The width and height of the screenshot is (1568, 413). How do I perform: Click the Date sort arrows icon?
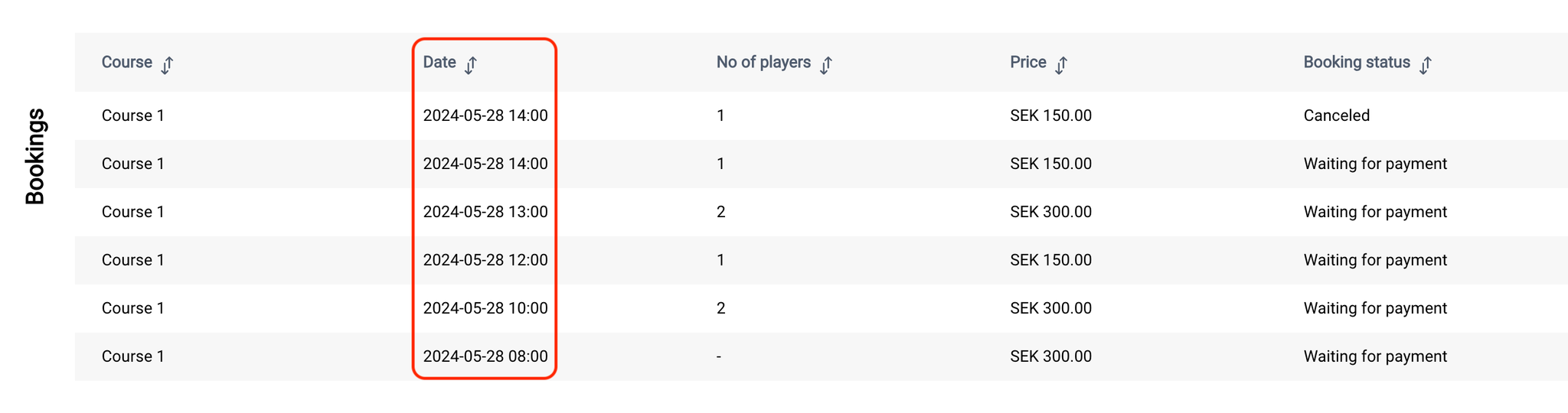[x=471, y=65]
